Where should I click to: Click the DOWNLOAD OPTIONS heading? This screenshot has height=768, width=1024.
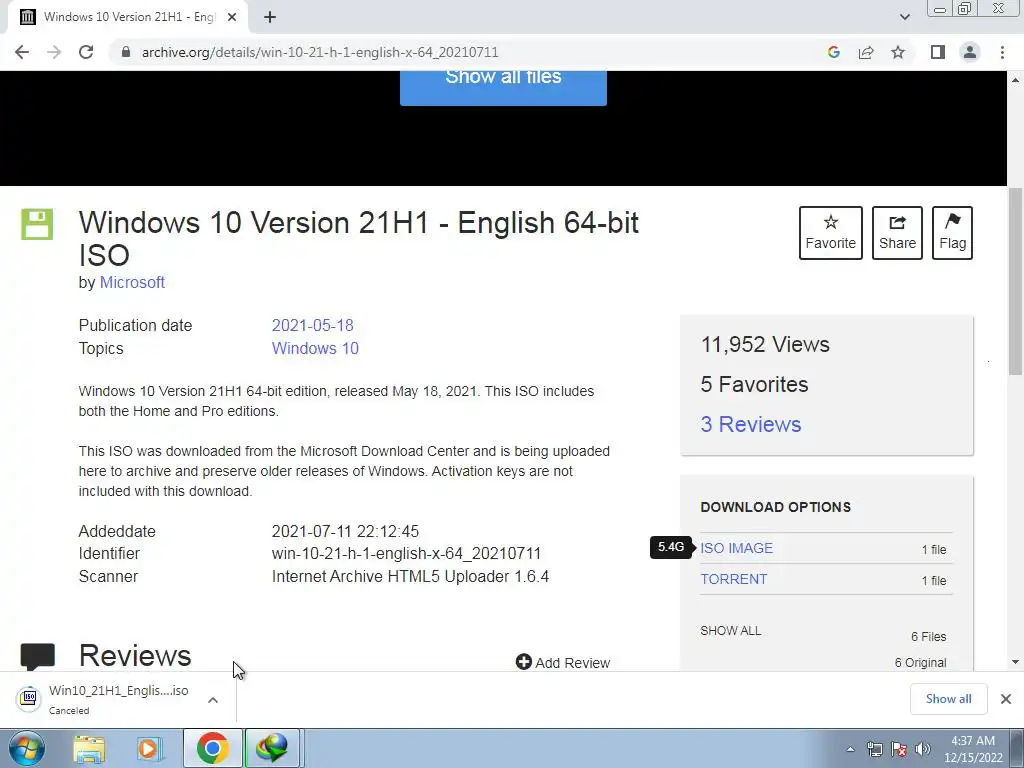775,507
